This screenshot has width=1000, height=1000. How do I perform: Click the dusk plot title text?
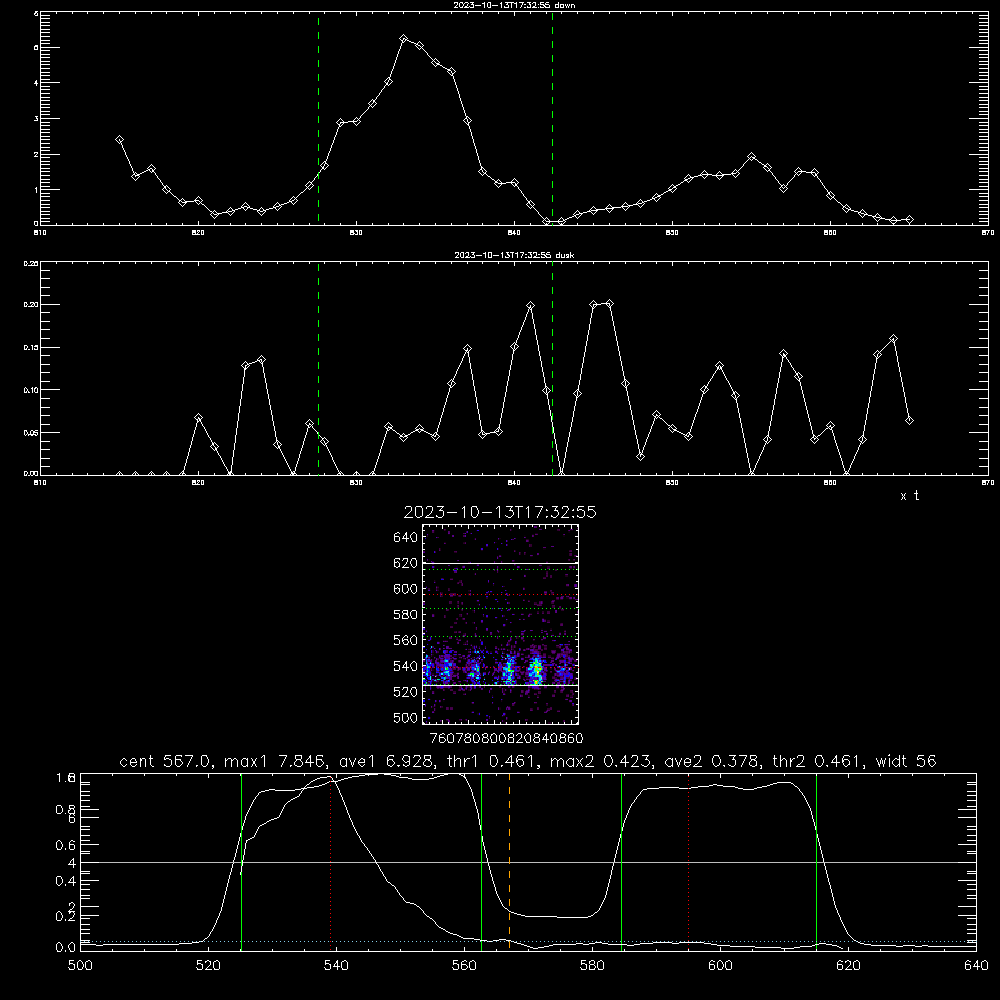(514, 255)
